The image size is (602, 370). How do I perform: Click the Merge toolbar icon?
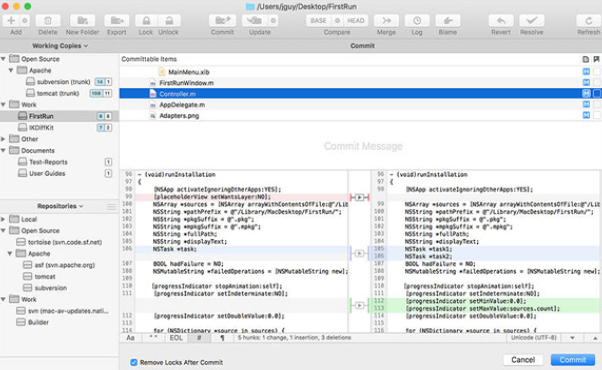(386, 20)
